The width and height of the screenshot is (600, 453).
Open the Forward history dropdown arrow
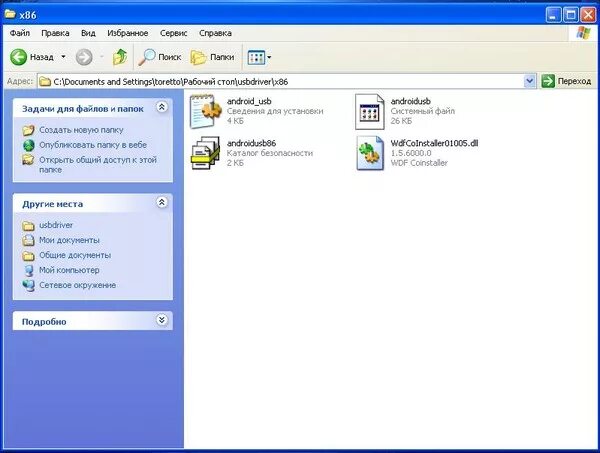tap(102, 57)
